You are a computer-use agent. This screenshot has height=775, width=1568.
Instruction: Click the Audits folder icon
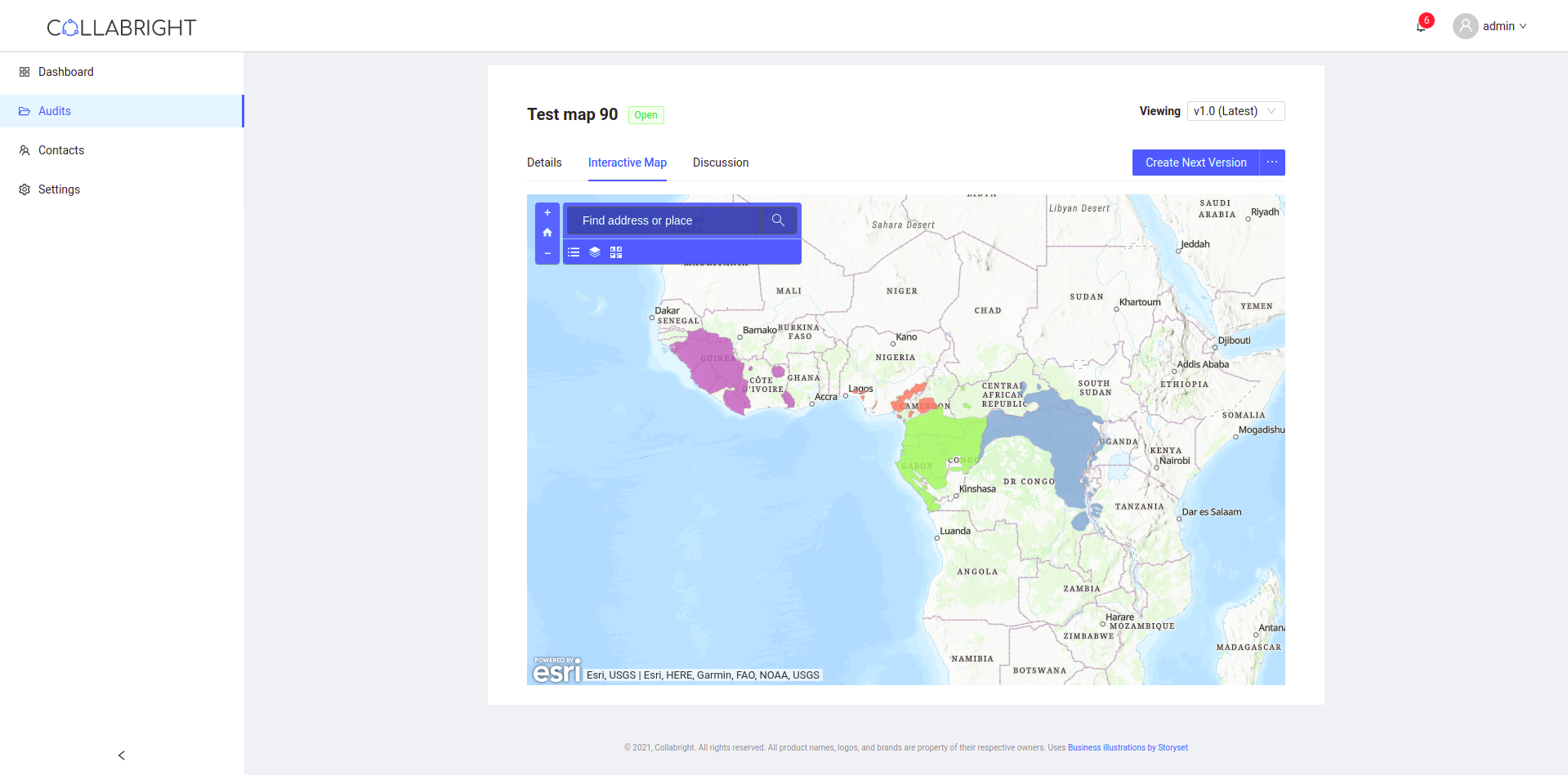25,111
